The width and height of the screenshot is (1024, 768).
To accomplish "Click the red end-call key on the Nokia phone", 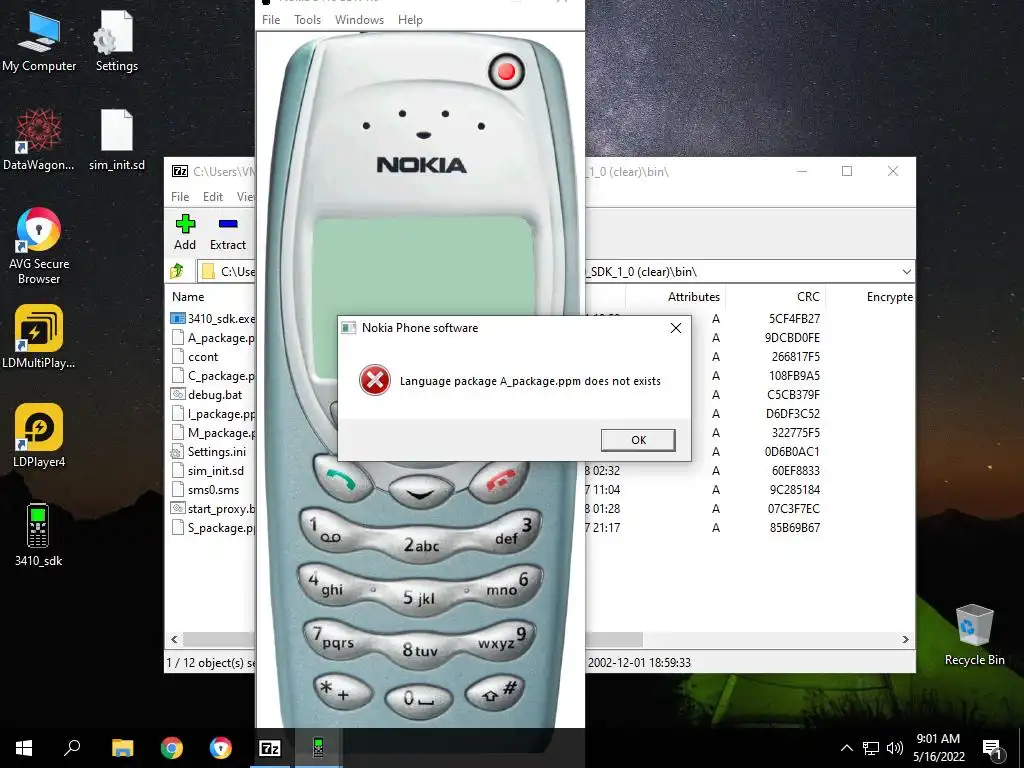I will point(501,481).
